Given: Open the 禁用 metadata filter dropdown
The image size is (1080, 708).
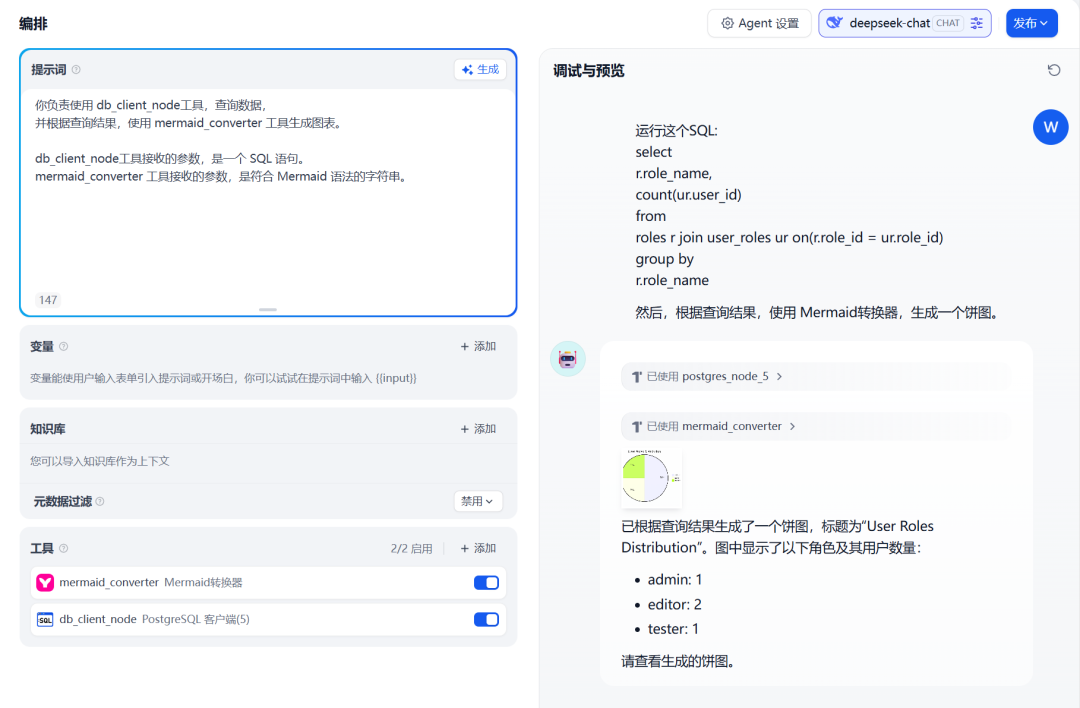Looking at the screenshot, I should (x=478, y=501).
